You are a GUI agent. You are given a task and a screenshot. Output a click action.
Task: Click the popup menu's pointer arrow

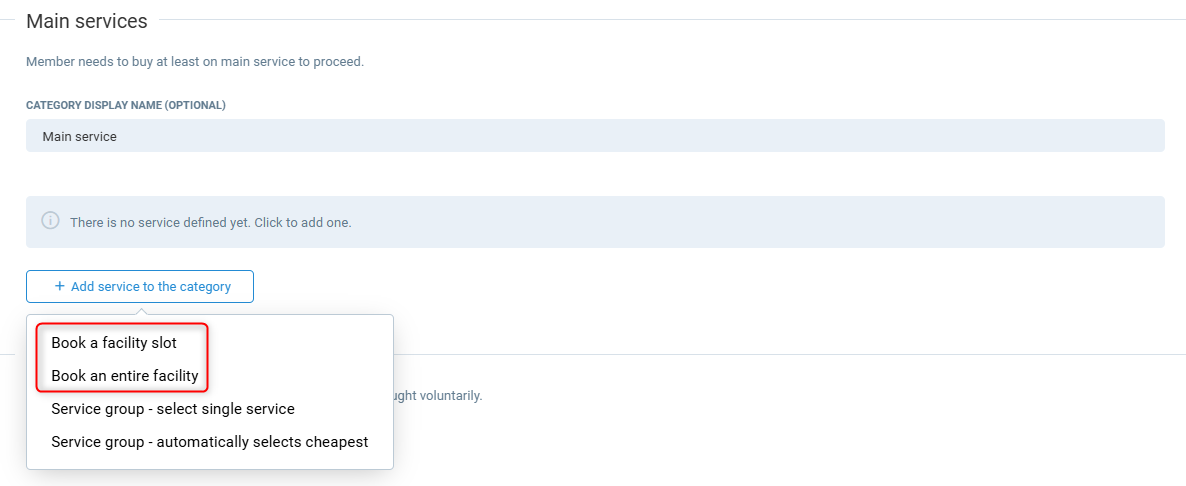140,310
